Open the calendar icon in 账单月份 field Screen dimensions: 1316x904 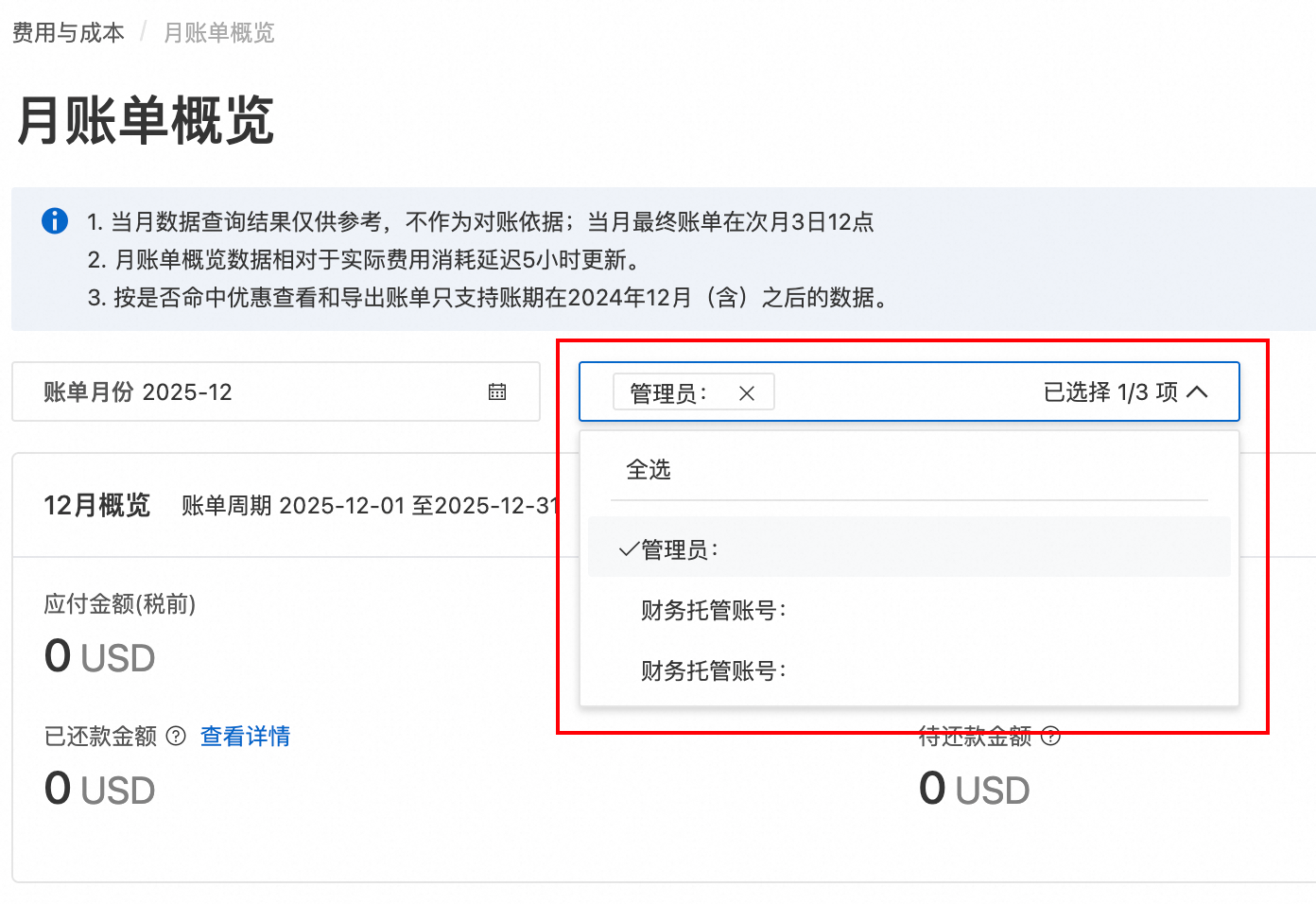497,391
